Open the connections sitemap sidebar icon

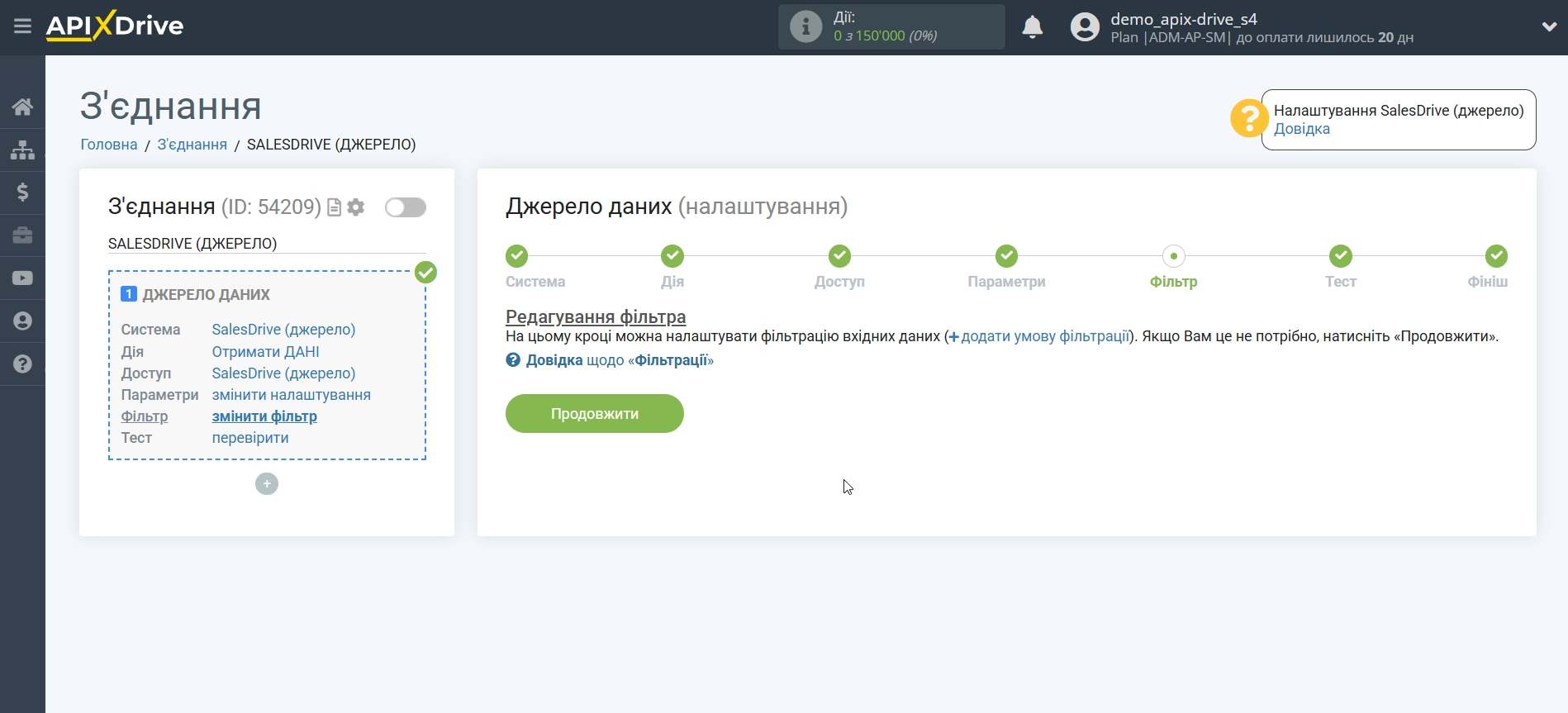[22, 150]
